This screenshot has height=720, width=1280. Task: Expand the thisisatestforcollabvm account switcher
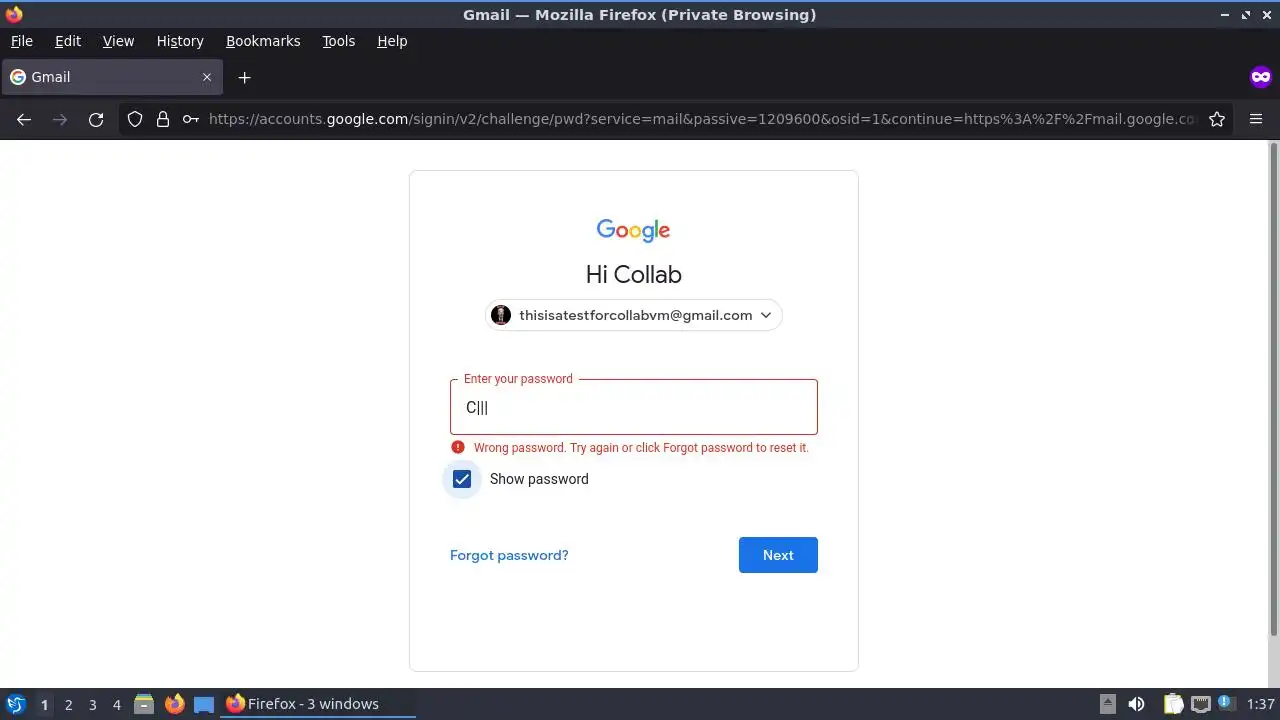[633, 315]
